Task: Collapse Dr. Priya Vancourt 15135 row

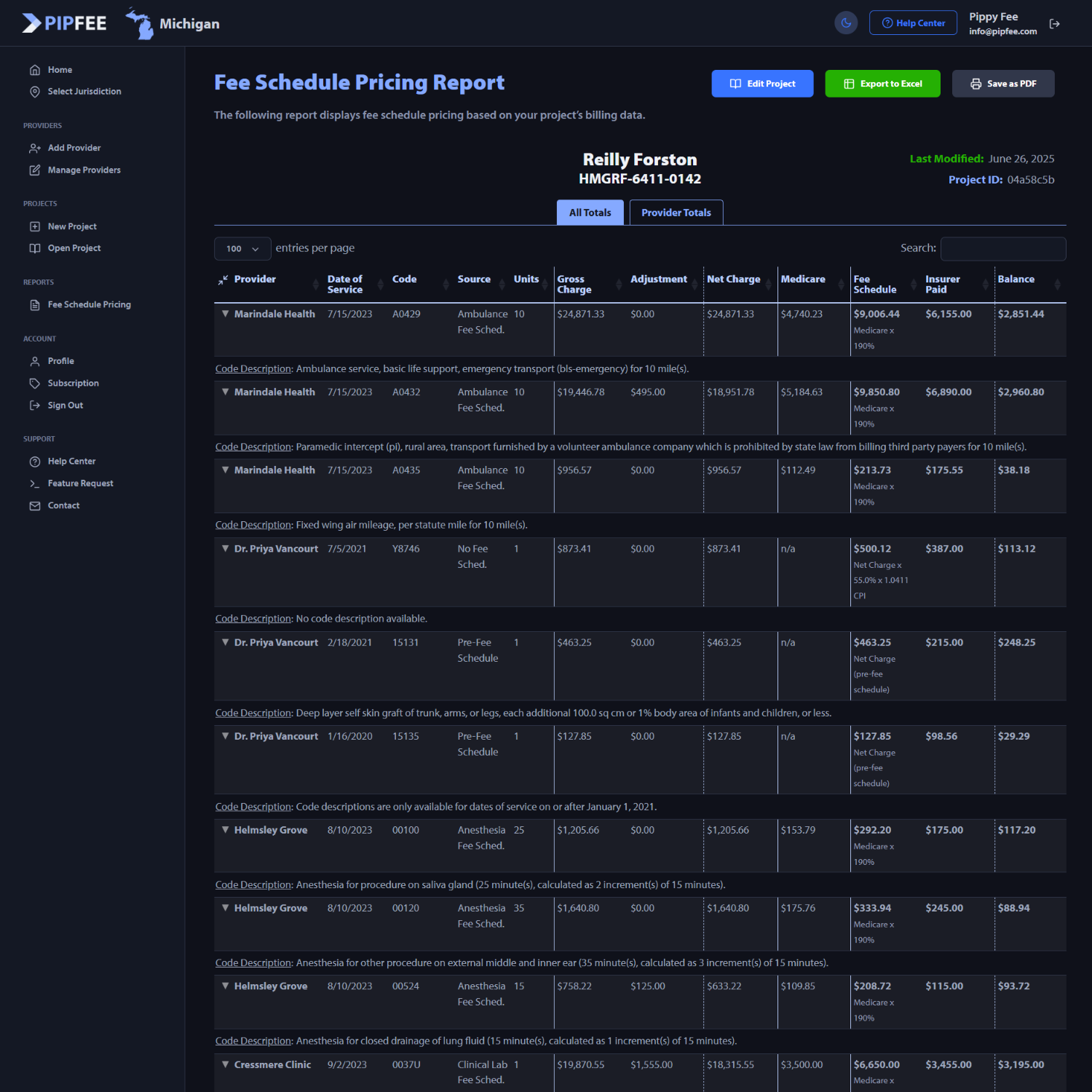Action: tap(226, 736)
